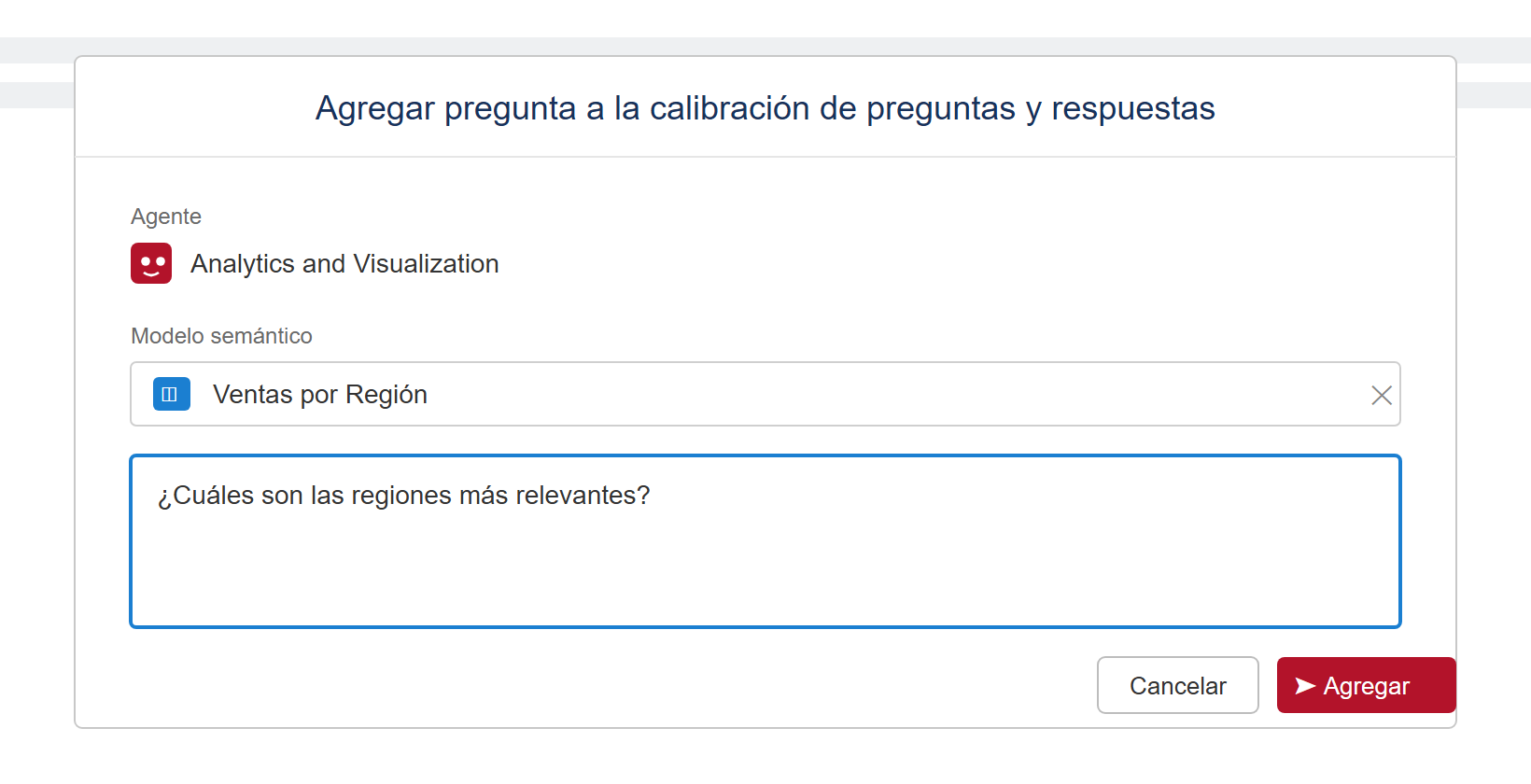Screen dimensions: 1531x784
Task: Click the dialog title about calibración de preguntas
Action: coord(765,108)
